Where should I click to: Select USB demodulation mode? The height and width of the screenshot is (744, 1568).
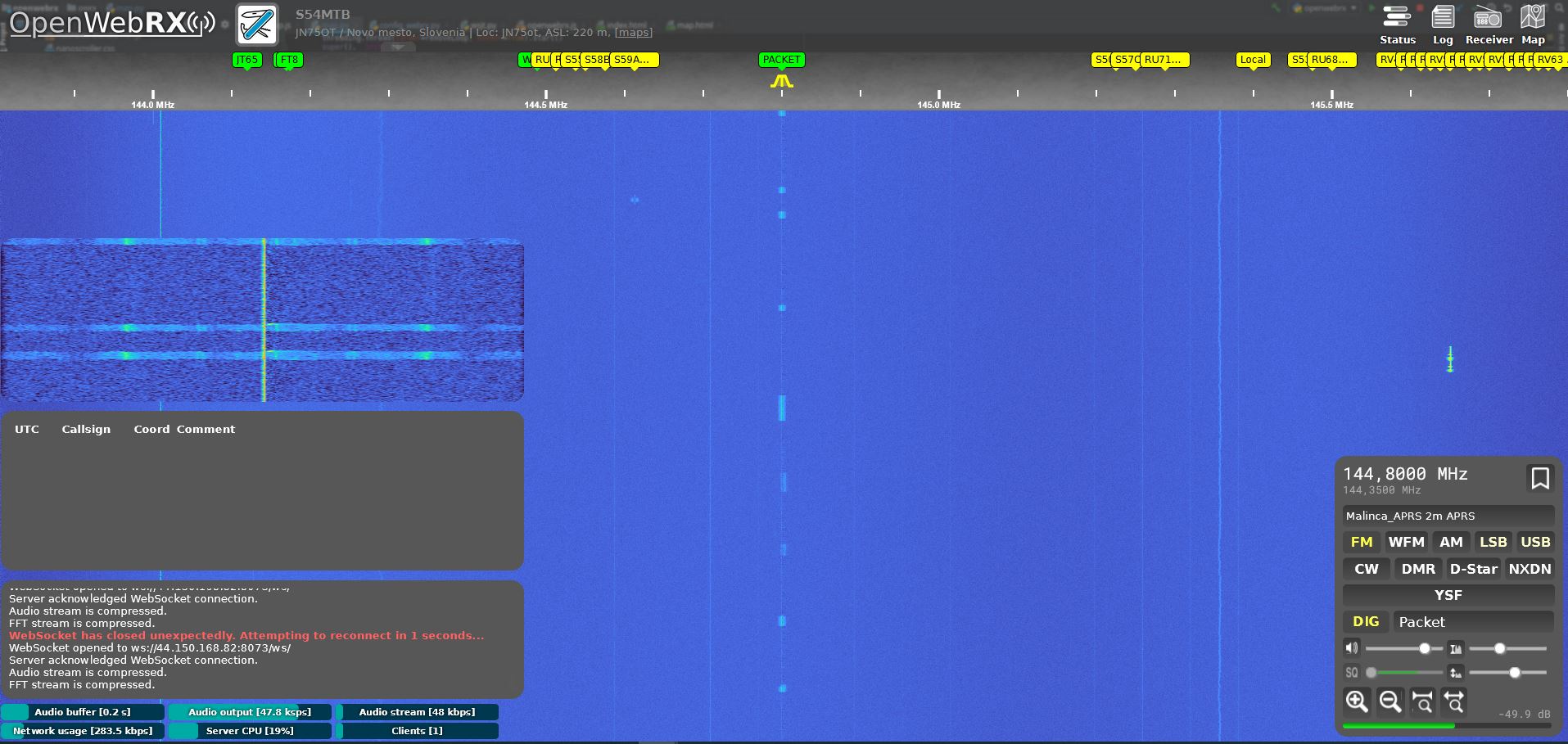[1534, 542]
